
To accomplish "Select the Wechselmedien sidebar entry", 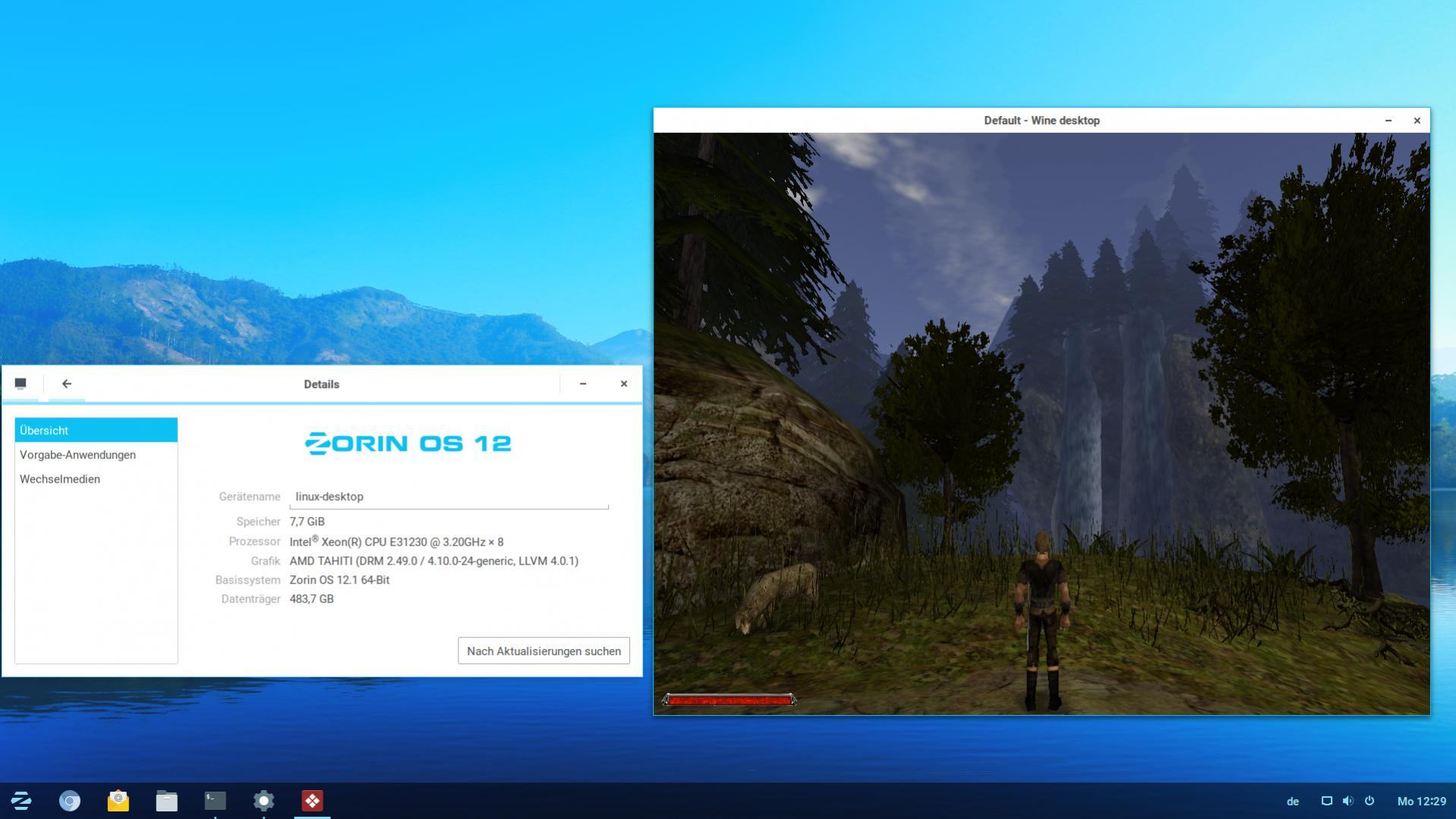I will coord(96,479).
